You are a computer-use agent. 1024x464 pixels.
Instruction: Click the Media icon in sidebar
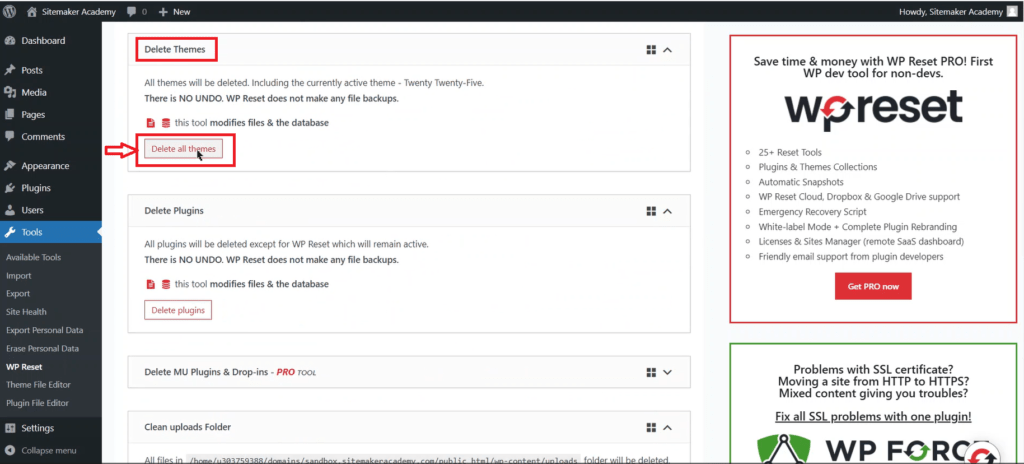[10, 92]
